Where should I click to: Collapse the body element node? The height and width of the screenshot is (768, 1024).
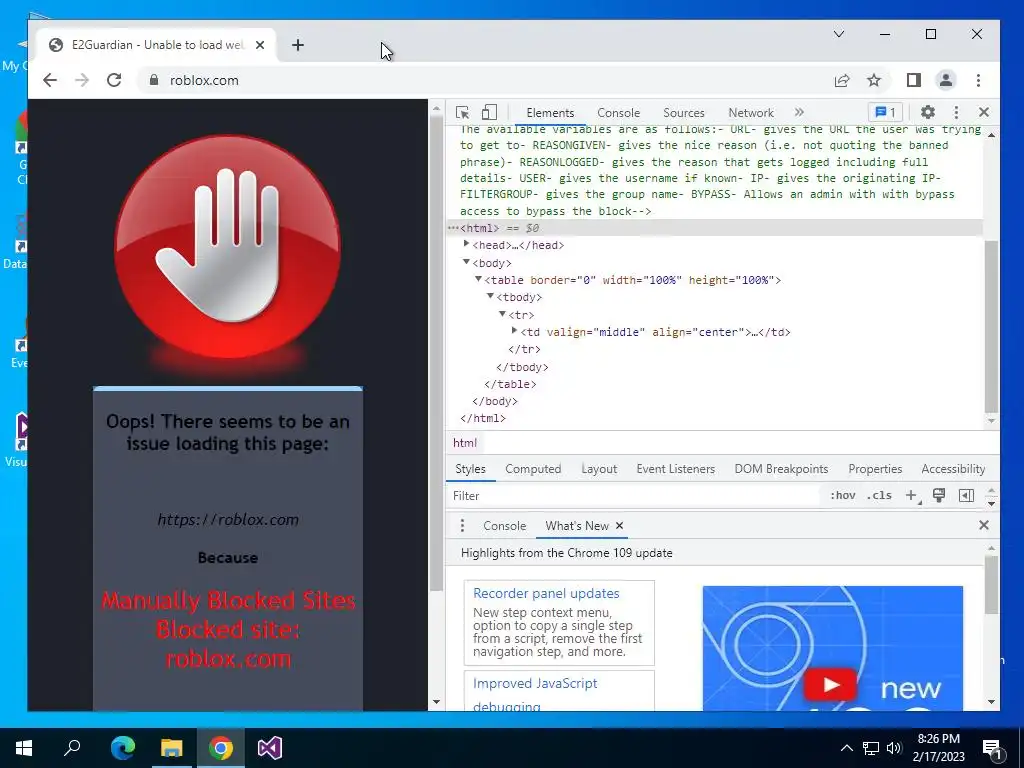tap(466, 262)
